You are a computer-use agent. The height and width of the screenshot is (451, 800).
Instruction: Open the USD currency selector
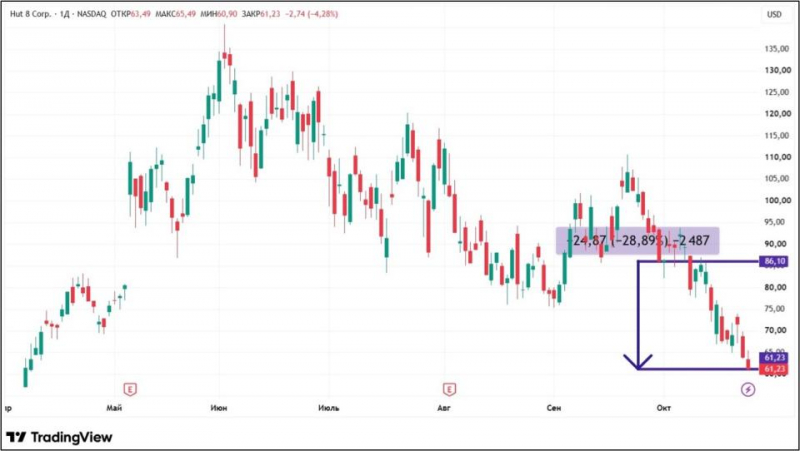pos(774,15)
